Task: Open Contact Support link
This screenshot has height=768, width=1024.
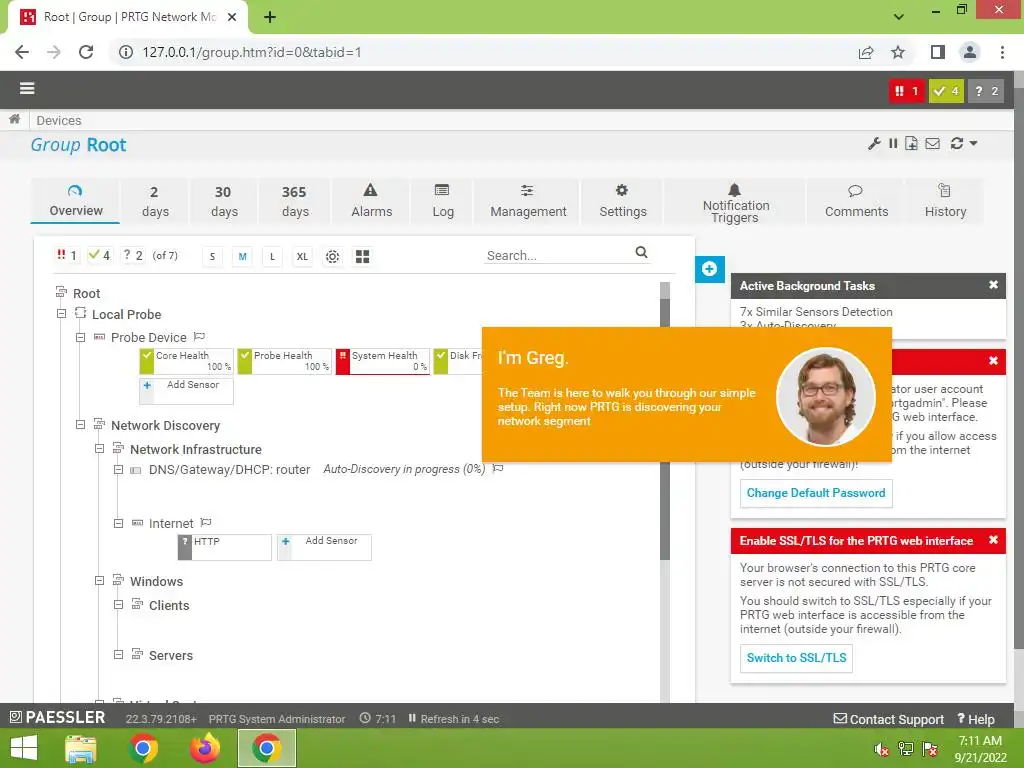Action: (889, 719)
